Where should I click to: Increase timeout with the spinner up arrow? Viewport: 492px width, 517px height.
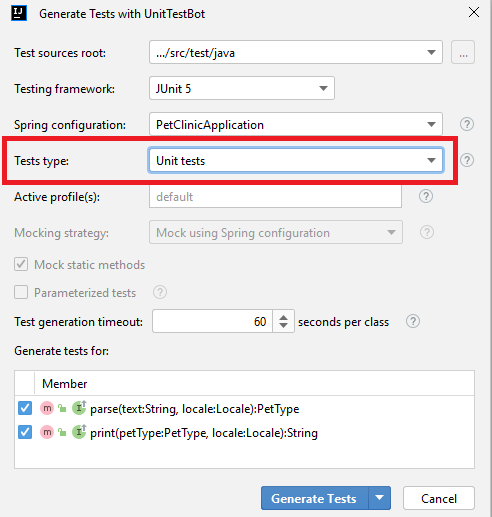(283, 317)
